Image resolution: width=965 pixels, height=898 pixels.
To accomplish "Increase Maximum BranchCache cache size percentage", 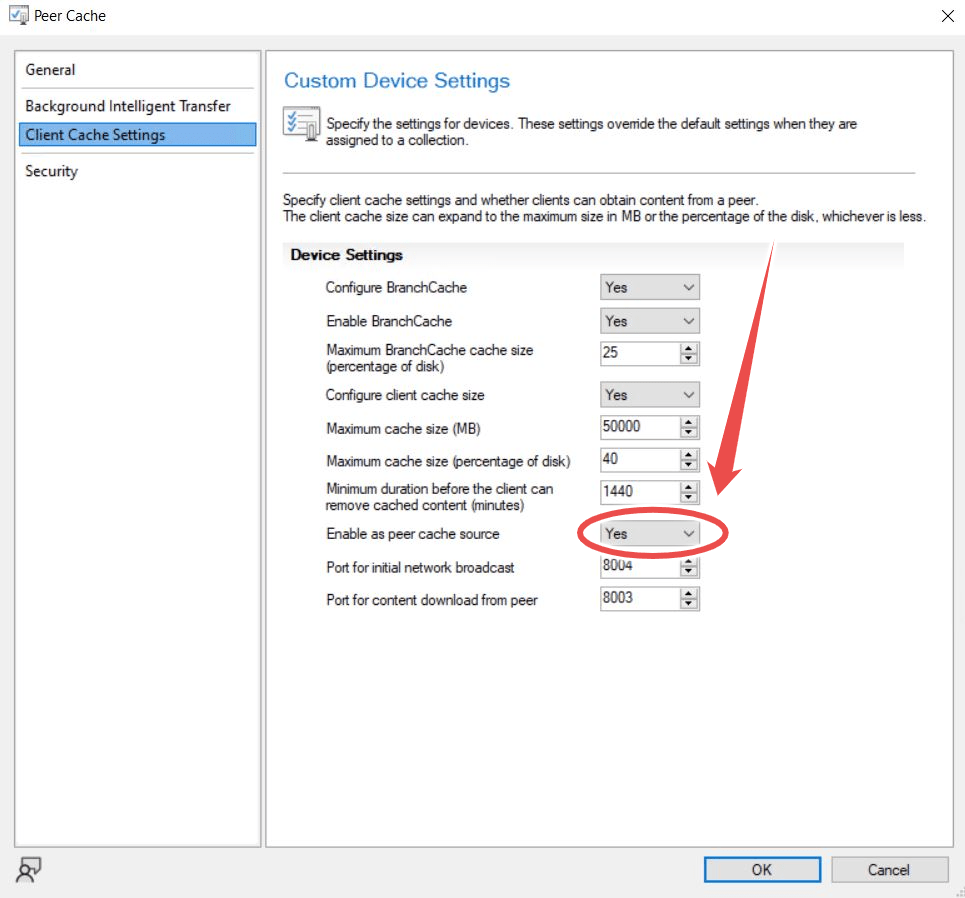I will [689, 349].
